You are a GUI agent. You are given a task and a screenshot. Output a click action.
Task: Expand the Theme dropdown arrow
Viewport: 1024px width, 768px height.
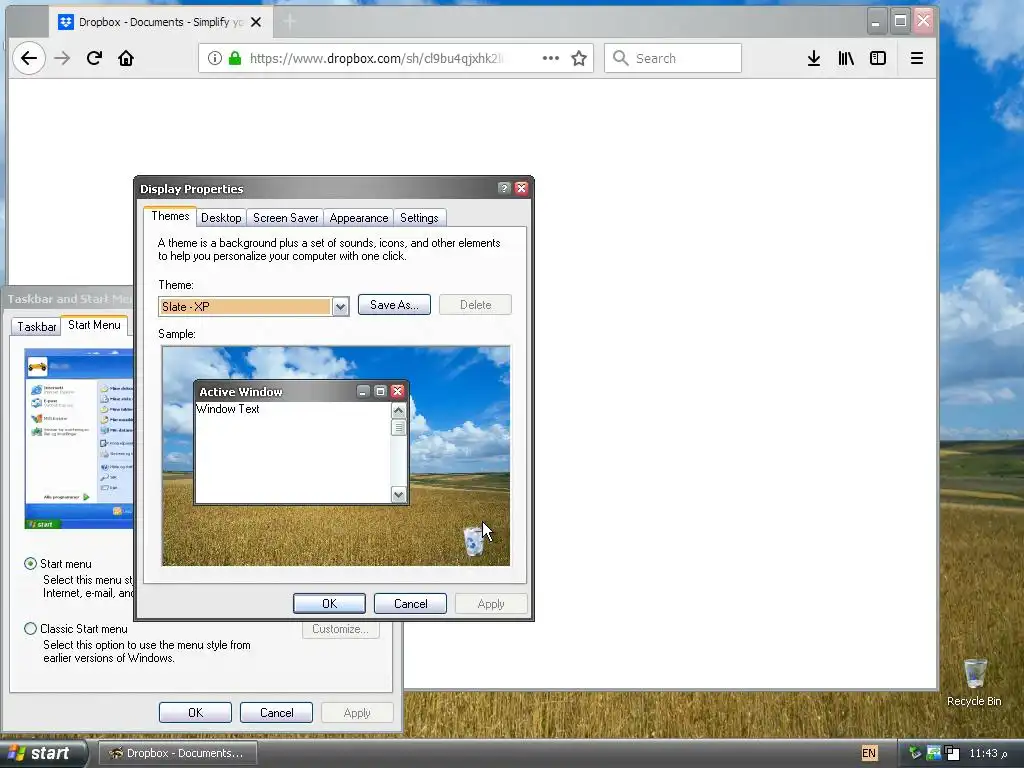[340, 306]
